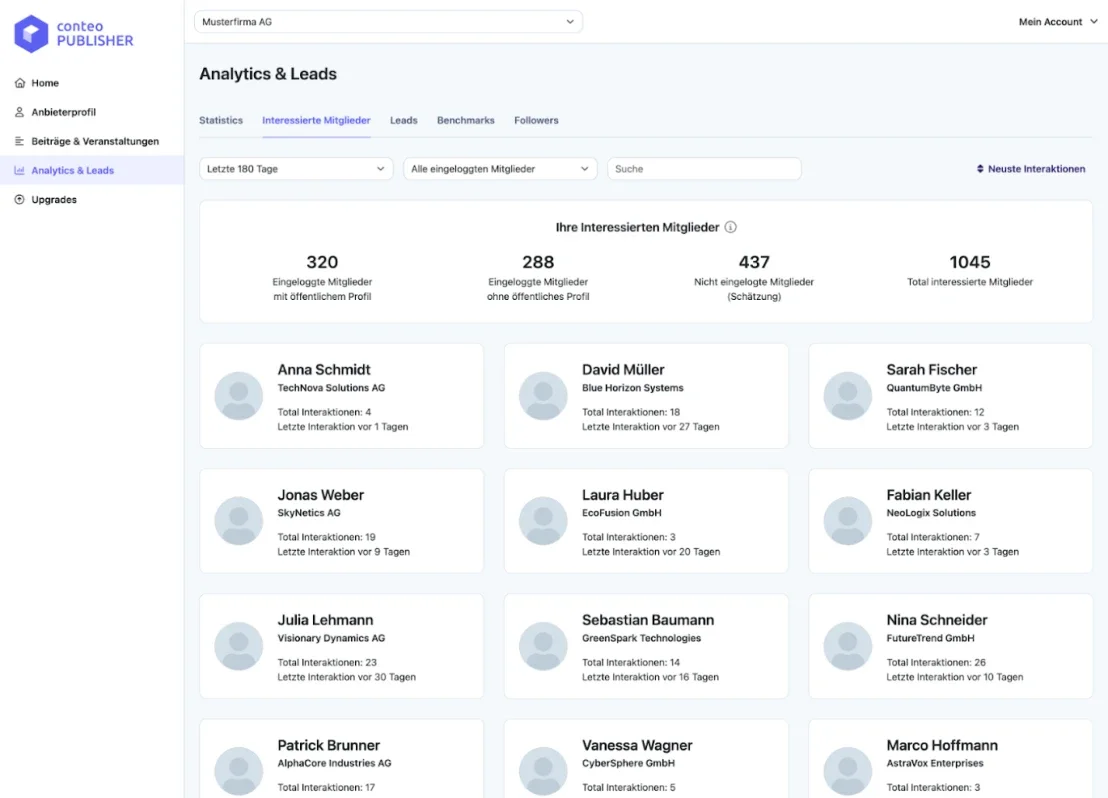Open Anna Schmidt's member card
The height and width of the screenshot is (798, 1108).
(x=341, y=396)
